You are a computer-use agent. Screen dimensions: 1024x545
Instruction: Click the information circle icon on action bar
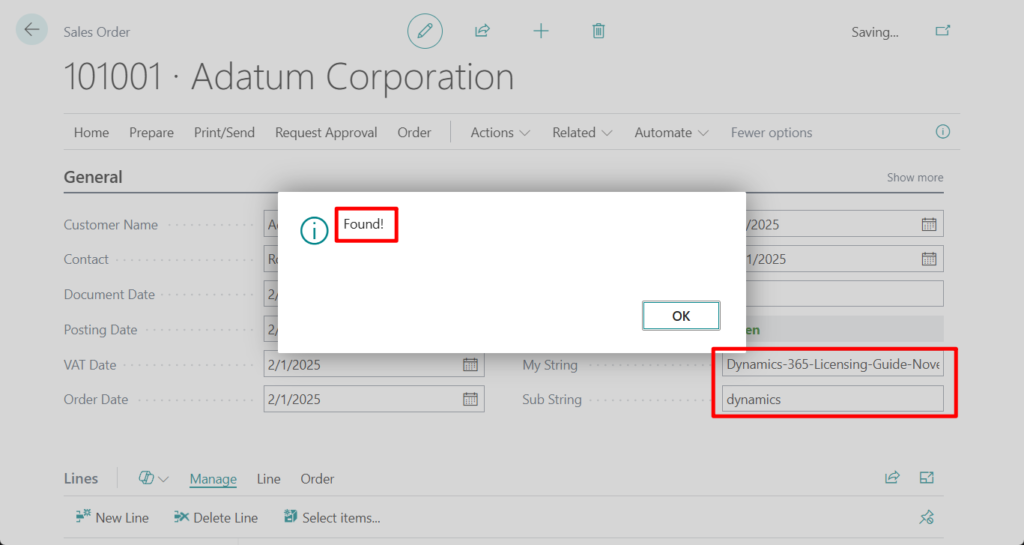pyautogui.click(x=942, y=132)
